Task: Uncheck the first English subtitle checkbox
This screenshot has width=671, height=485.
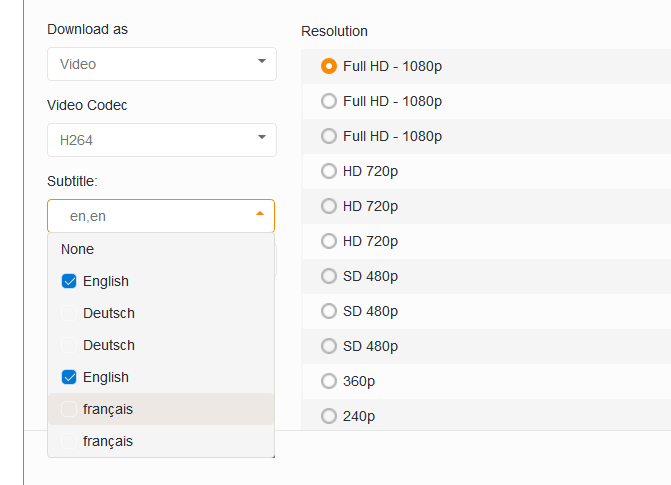Action: point(69,281)
